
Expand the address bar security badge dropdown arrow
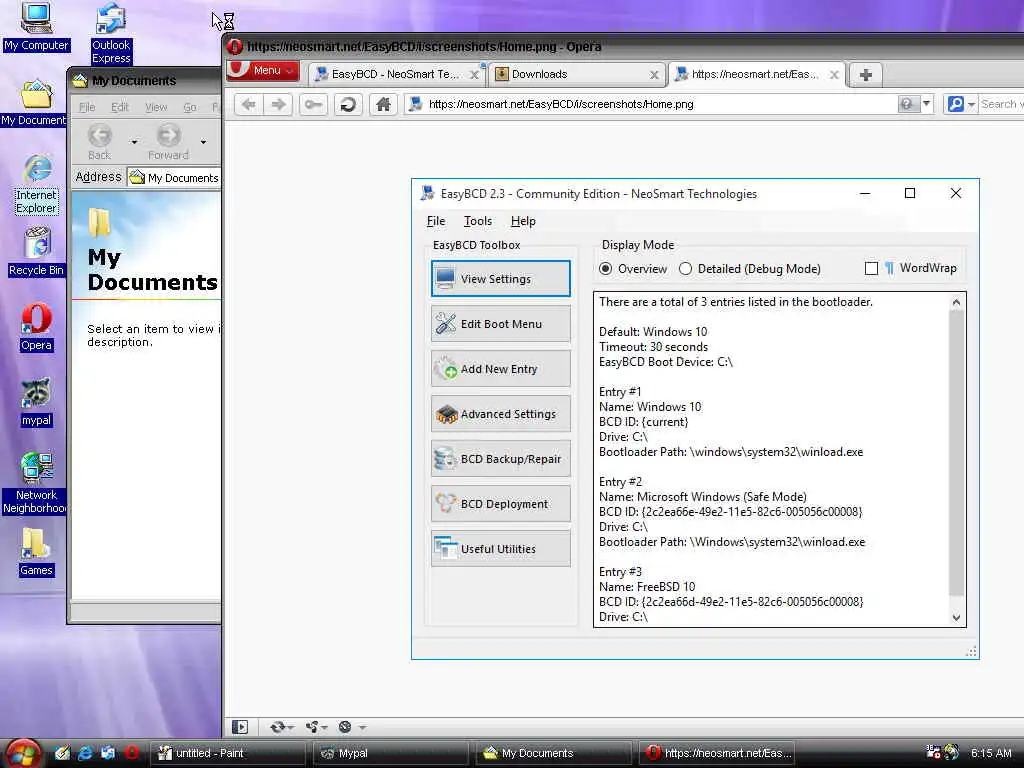926,104
